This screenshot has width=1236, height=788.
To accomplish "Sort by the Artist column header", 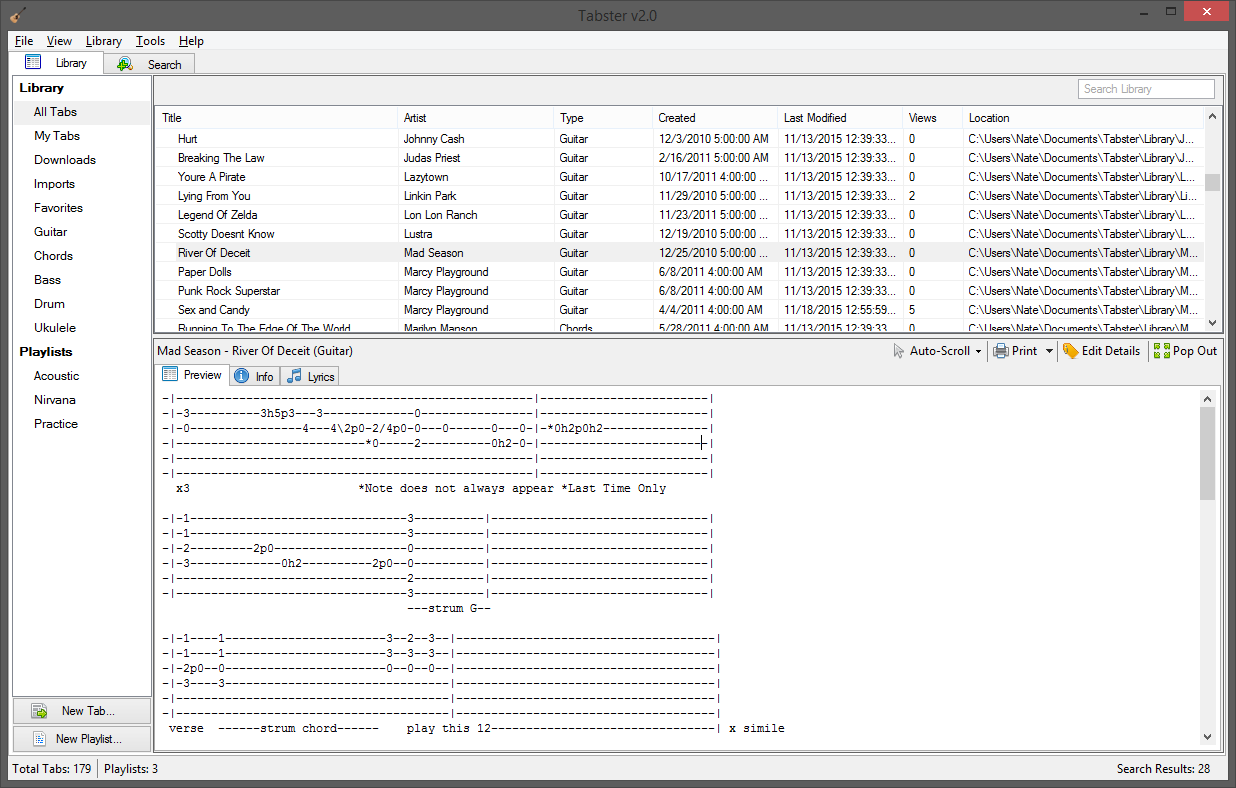I will click(x=476, y=118).
